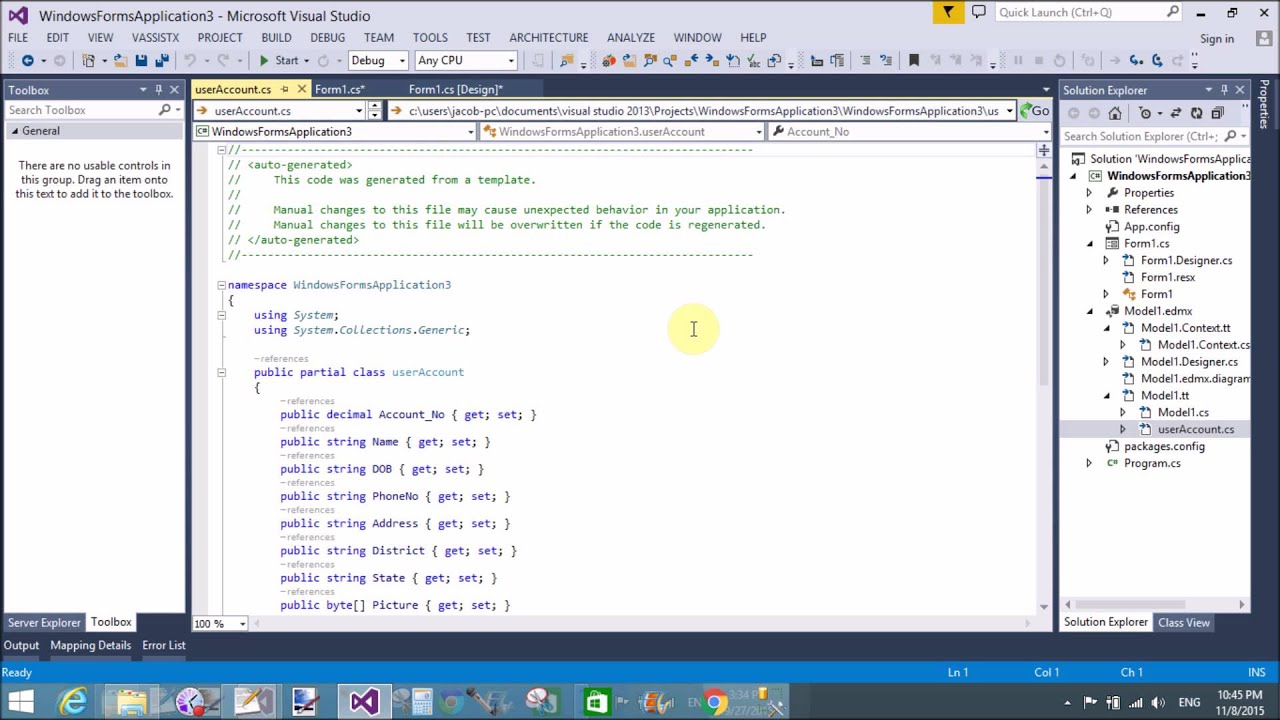This screenshot has height=720, width=1280.
Task: Click the Save All icon
Action: point(162,61)
